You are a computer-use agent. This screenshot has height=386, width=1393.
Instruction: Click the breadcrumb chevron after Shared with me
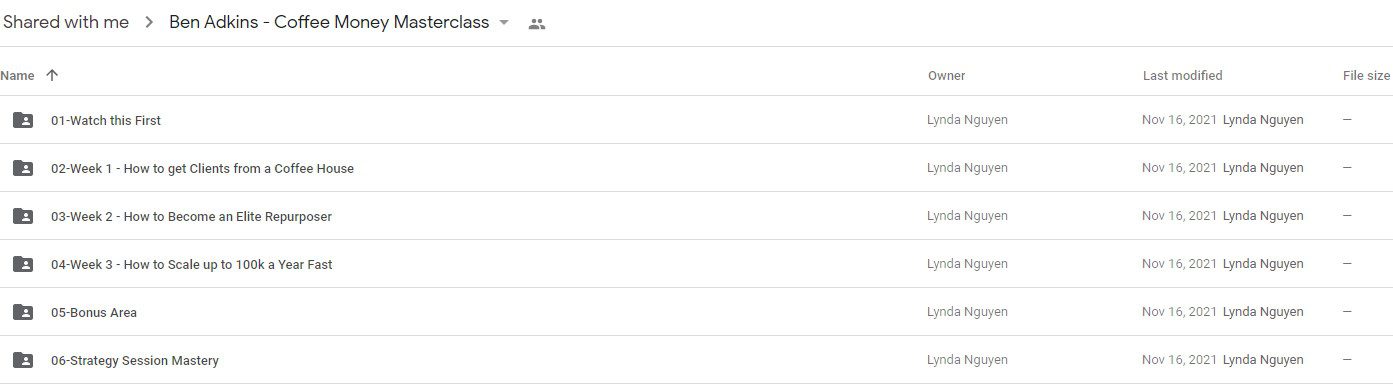click(149, 23)
